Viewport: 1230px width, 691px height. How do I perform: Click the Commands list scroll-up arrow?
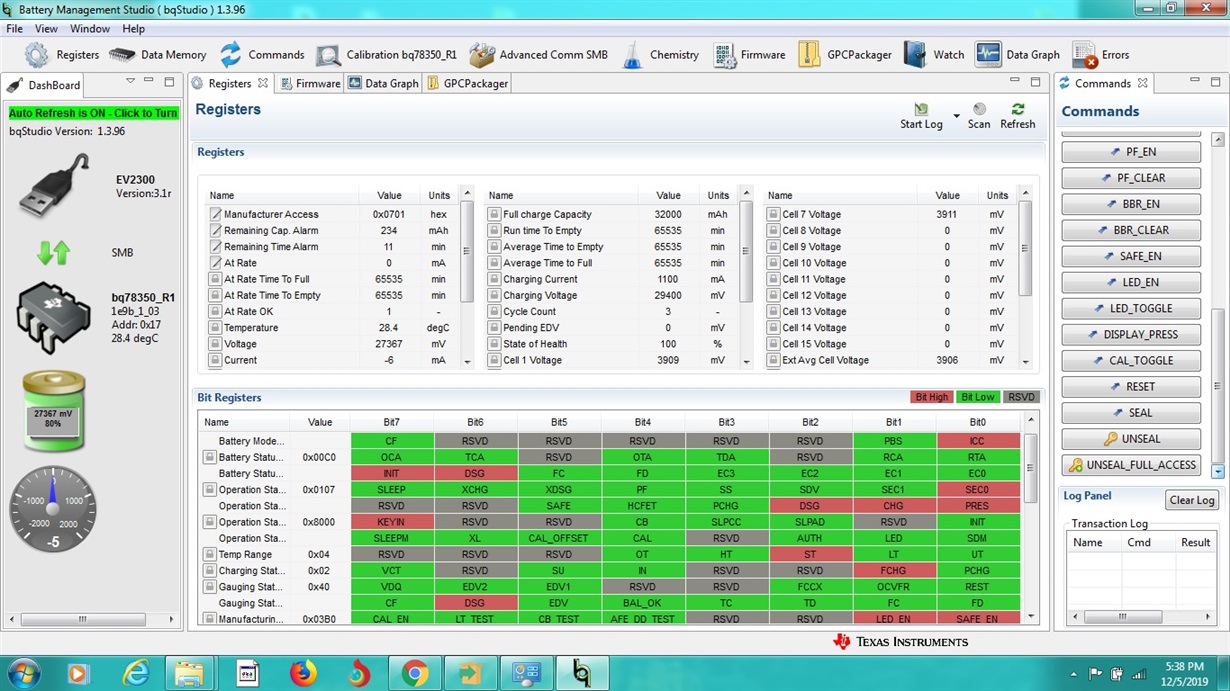[x=1217, y=140]
